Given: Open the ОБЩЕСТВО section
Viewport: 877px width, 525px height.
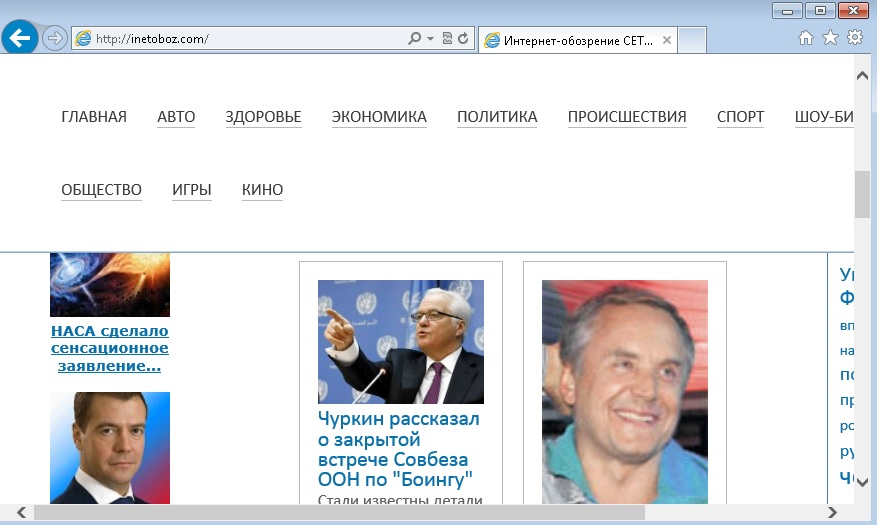Looking at the screenshot, I should 101,190.
